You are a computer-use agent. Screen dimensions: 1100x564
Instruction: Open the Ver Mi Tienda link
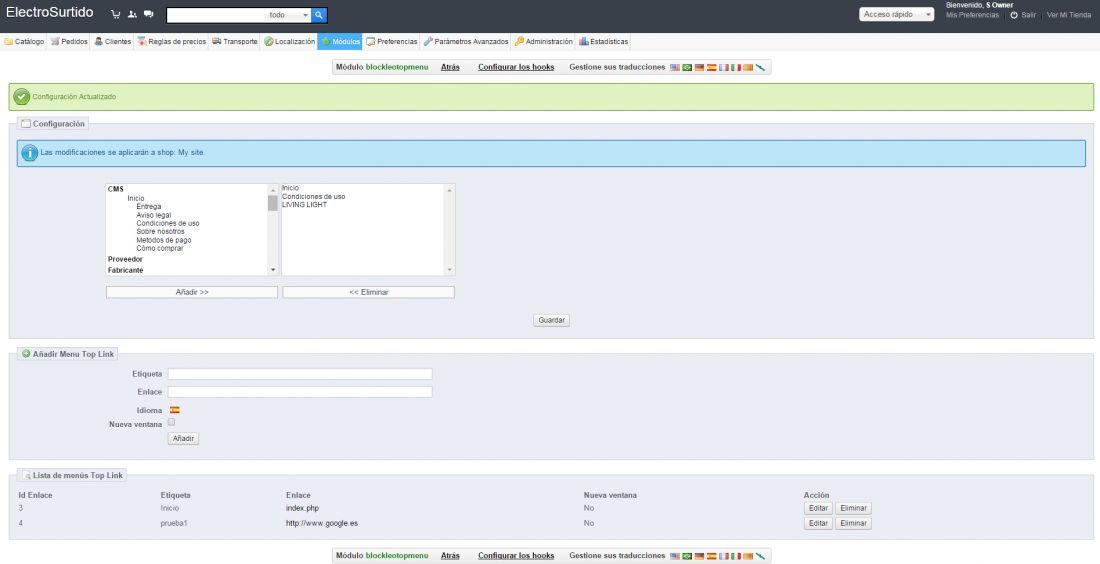1068,15
